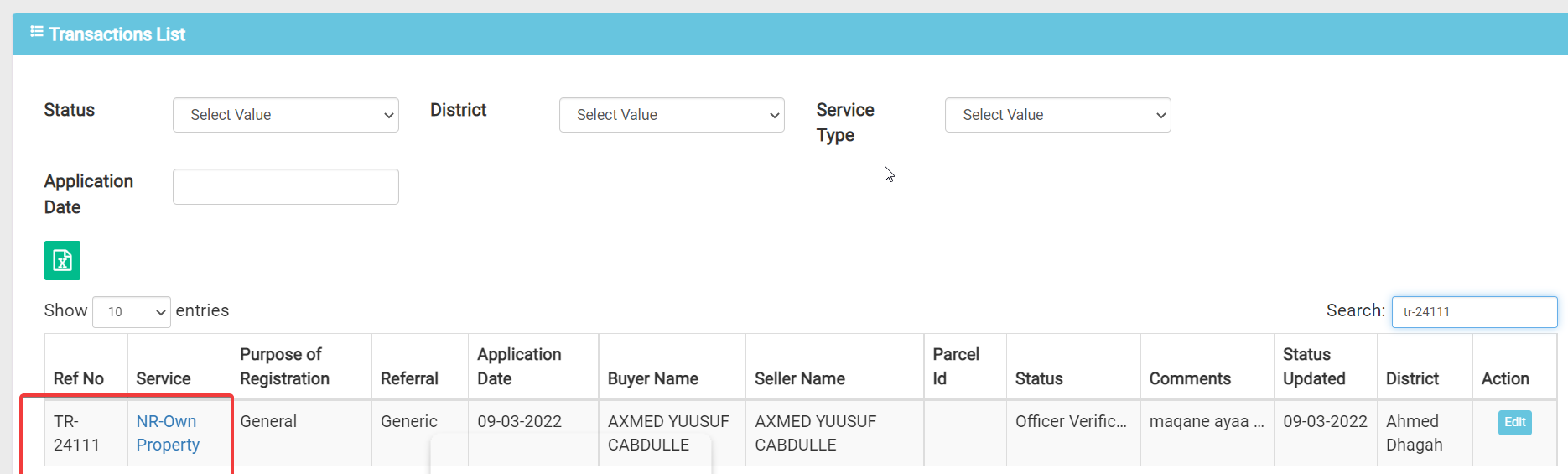Click the Application Date input field
The height and width of the screenshot is (474, 1568).
click(285, 186)
